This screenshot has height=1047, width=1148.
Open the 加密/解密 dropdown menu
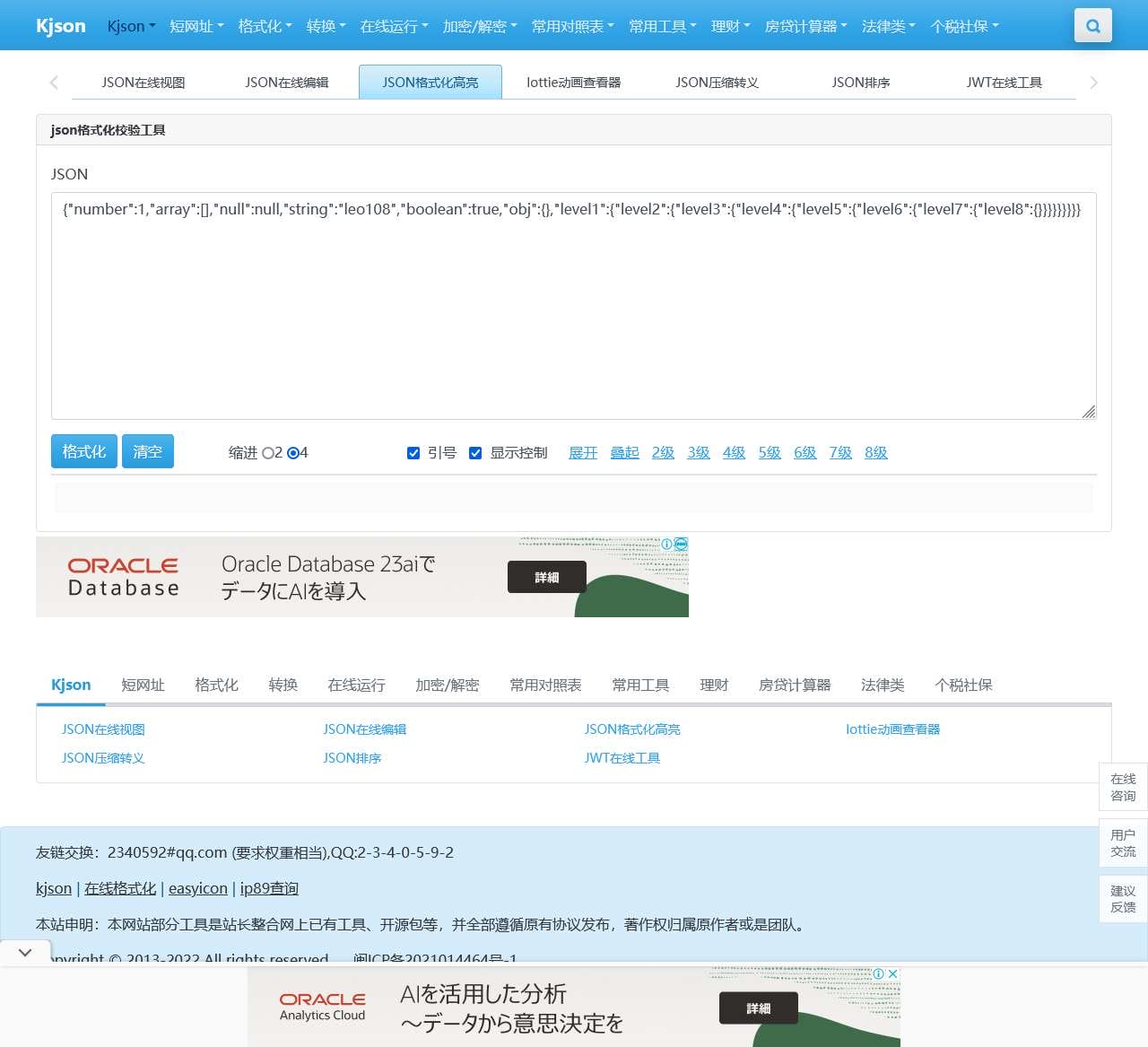[480, 26]
